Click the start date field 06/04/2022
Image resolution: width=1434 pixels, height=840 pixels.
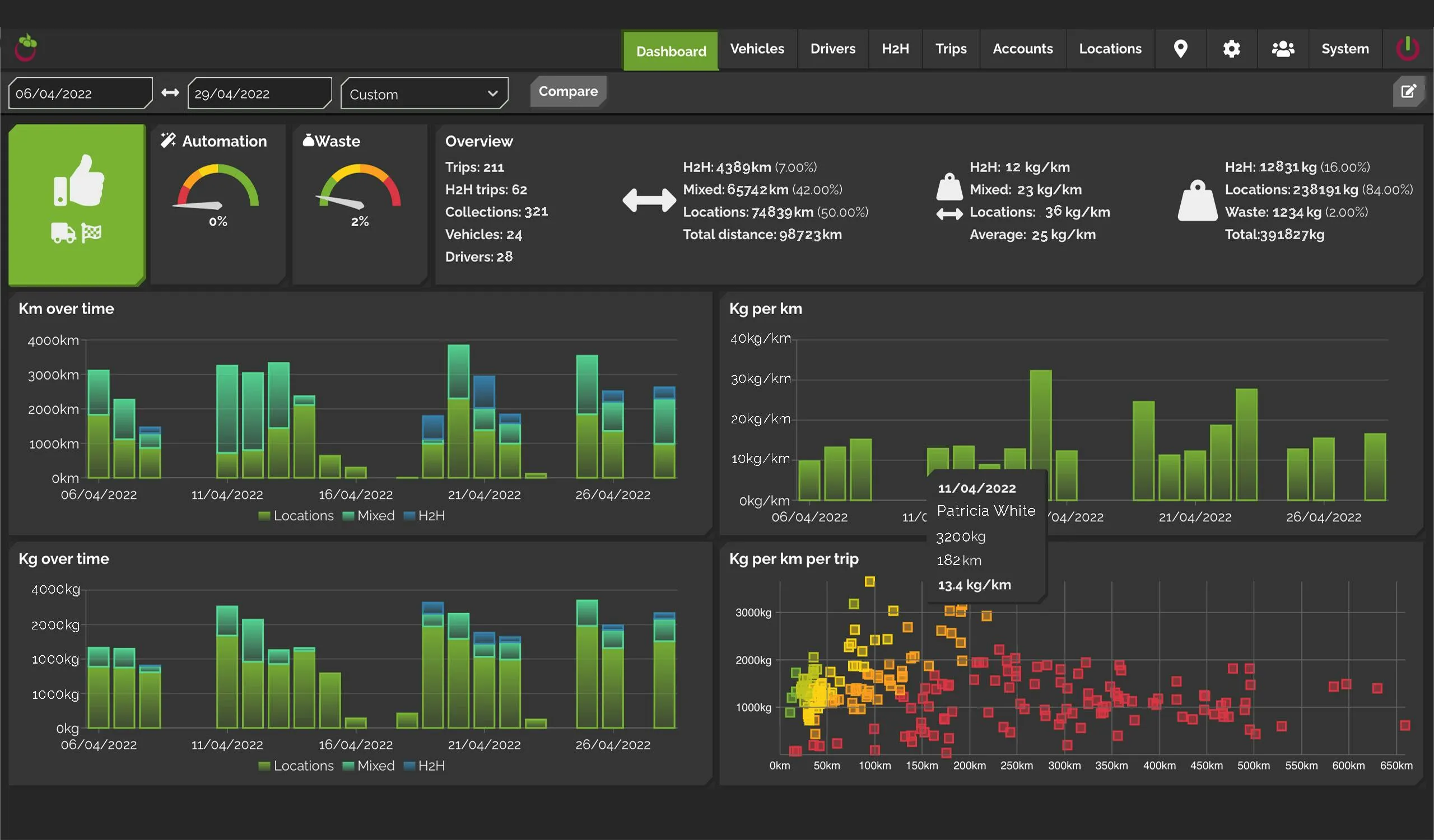click(80, 94)
